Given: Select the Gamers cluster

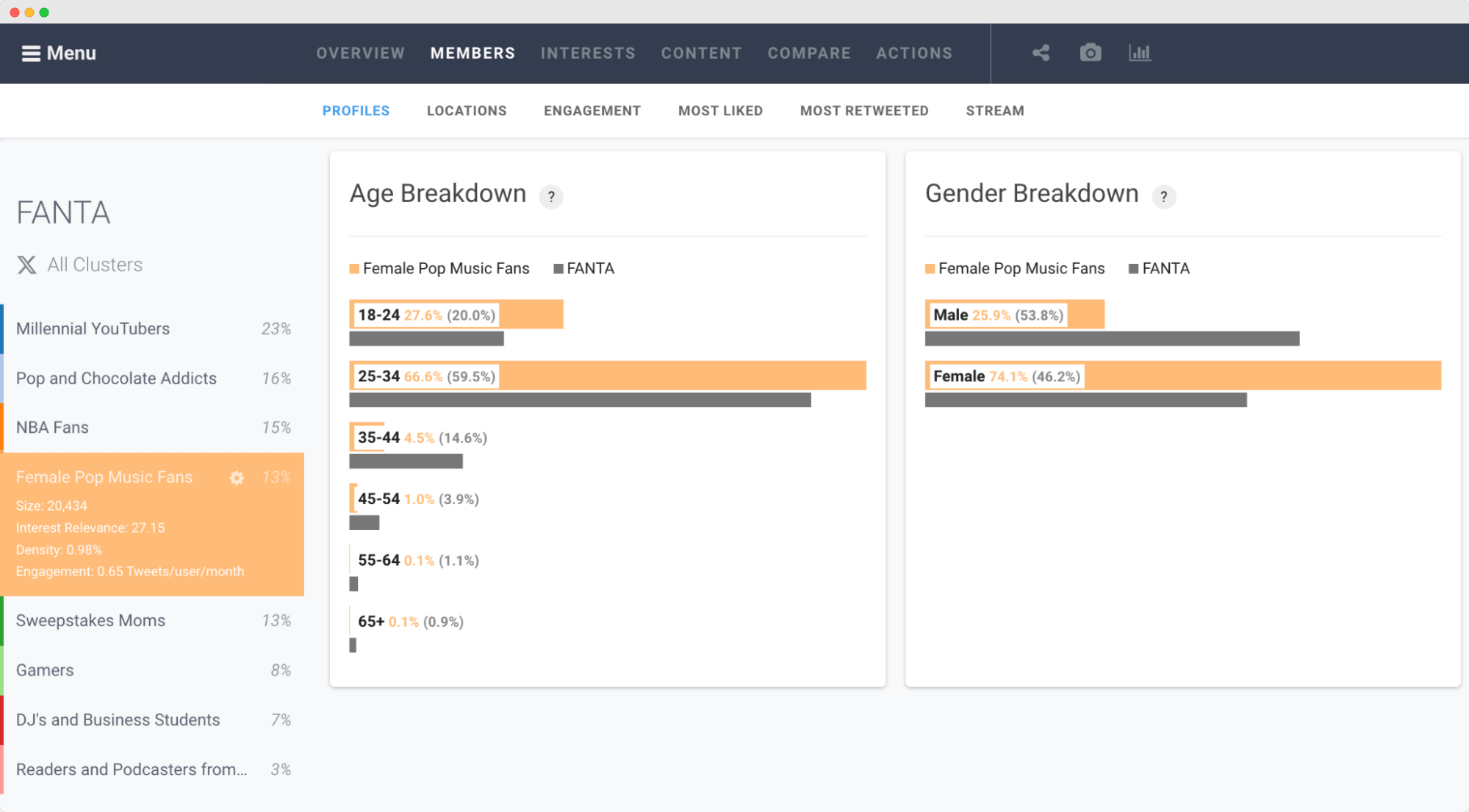Looking at the screenshot, I should 152,670.
